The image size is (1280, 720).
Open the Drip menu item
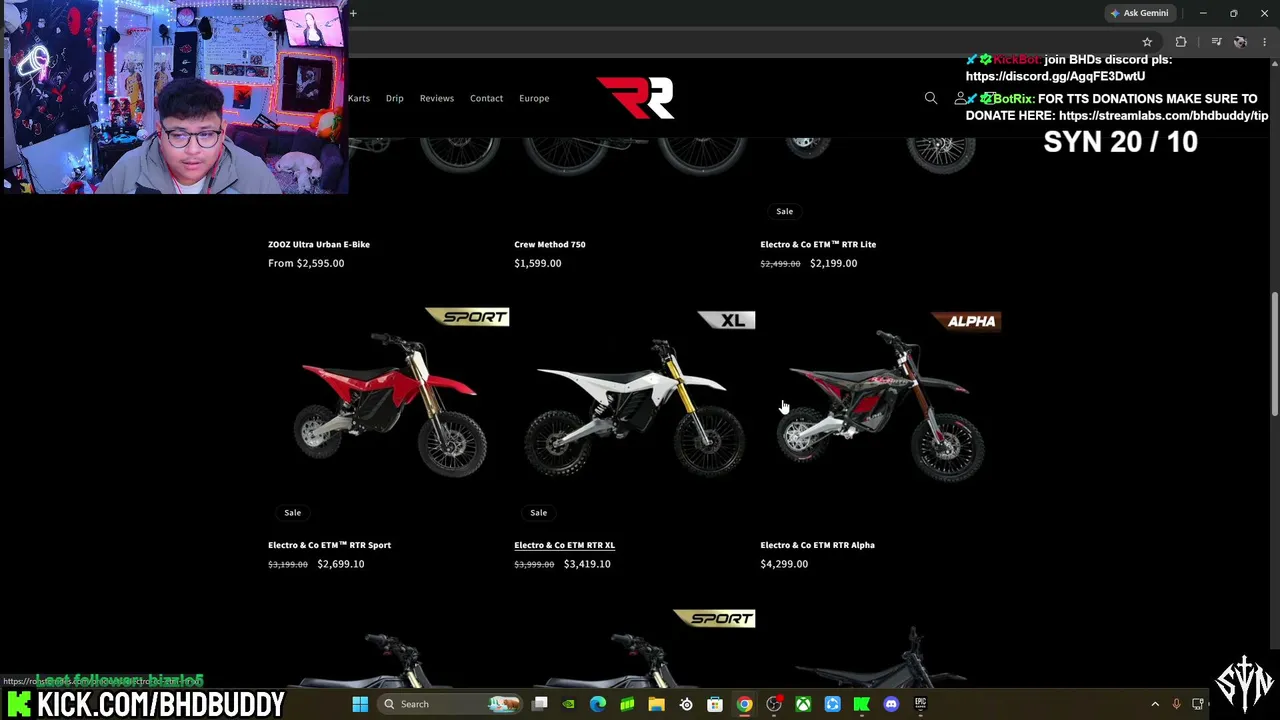coord(395,98)
